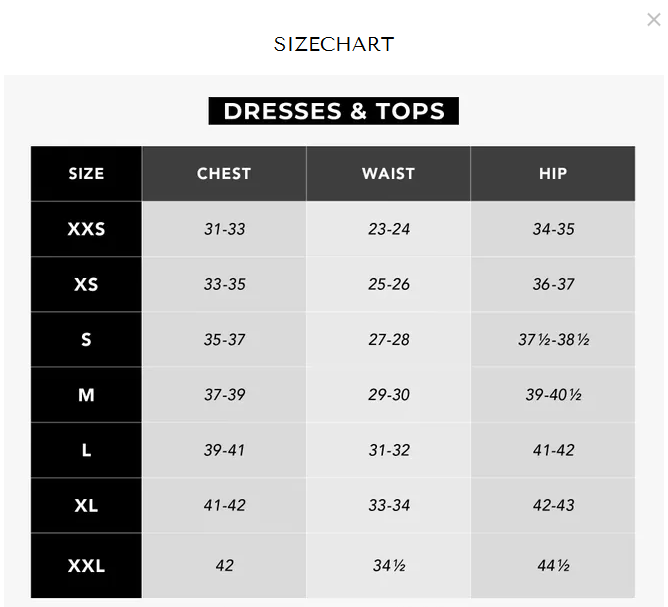Click hip measurement 37½-38½ cell
Viewport: 668px width, 607px height.
553,339
